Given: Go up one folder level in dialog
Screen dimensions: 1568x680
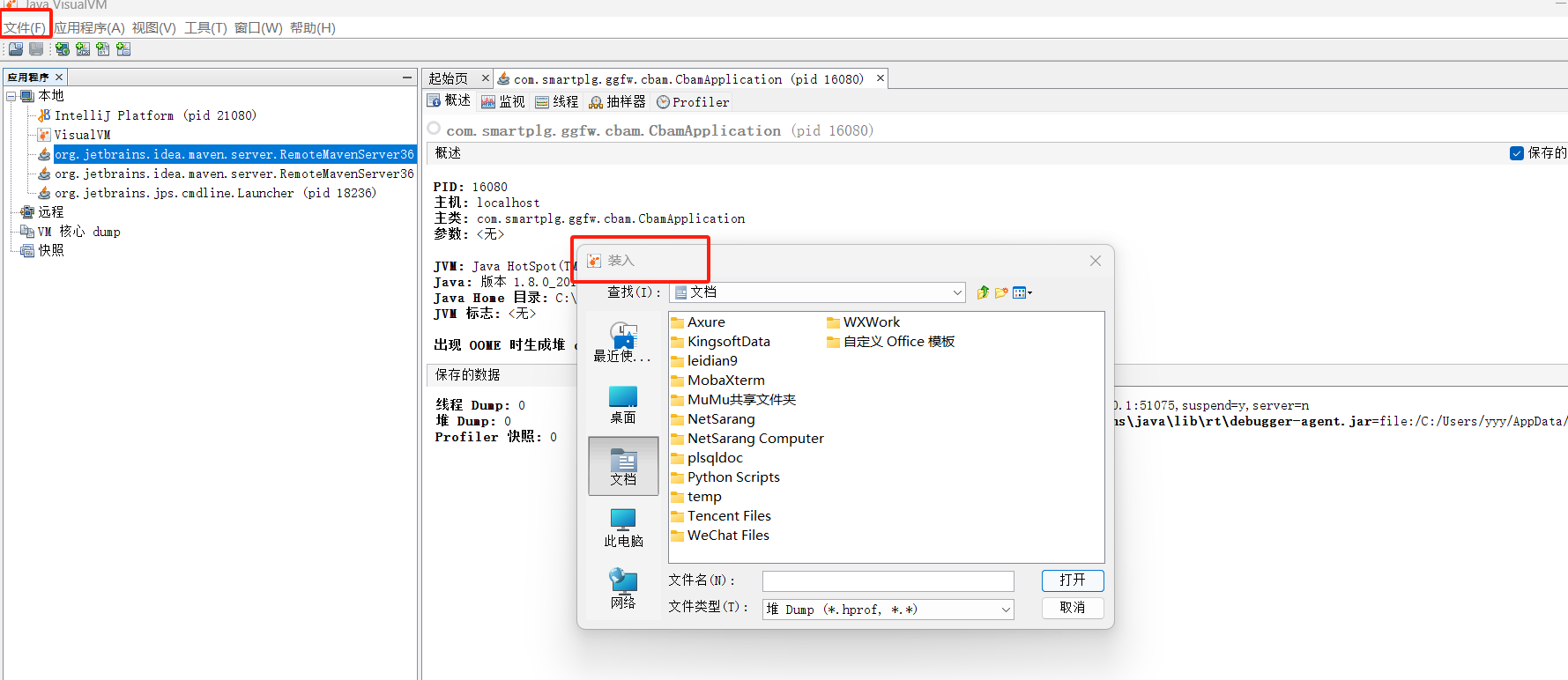Looking at the screenshot, I should pos(983,292).
